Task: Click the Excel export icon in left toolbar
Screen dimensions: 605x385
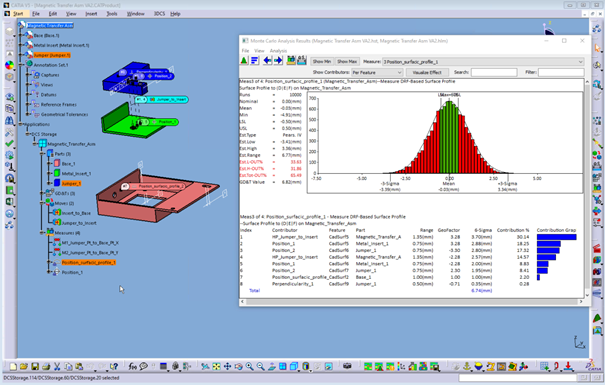Action: click(x=10, y=202)
